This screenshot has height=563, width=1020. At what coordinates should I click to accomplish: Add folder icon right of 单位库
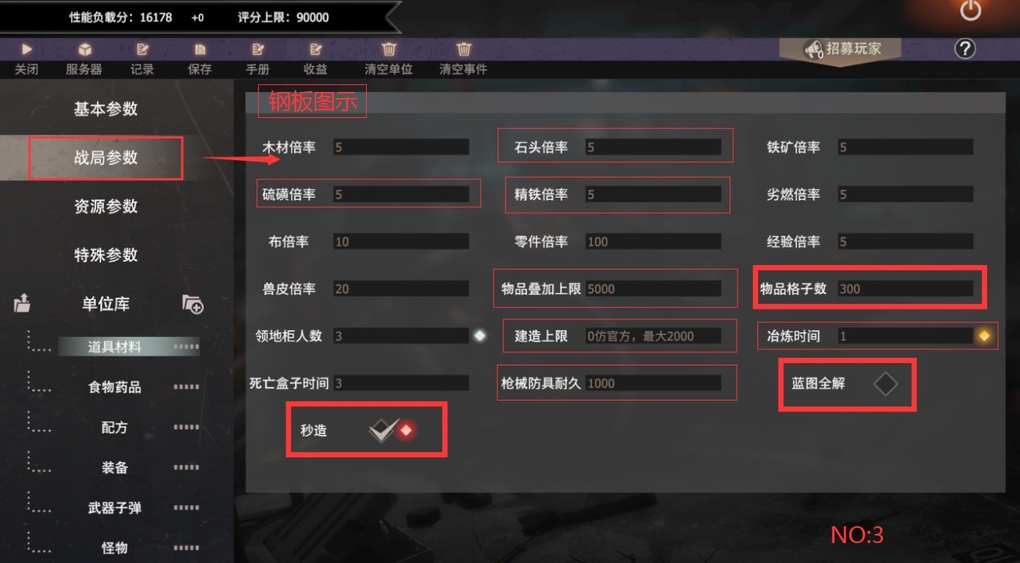coord(193,304)
